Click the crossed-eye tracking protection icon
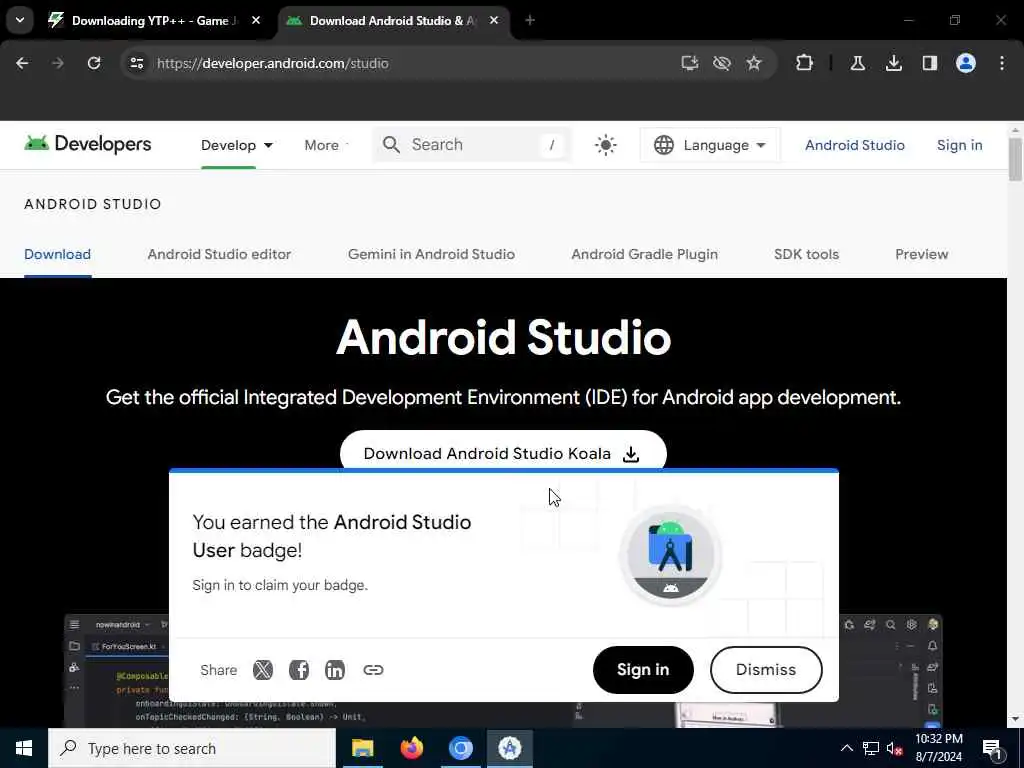The height and width of the screenshot is (768, 1024). coord(722,63)
